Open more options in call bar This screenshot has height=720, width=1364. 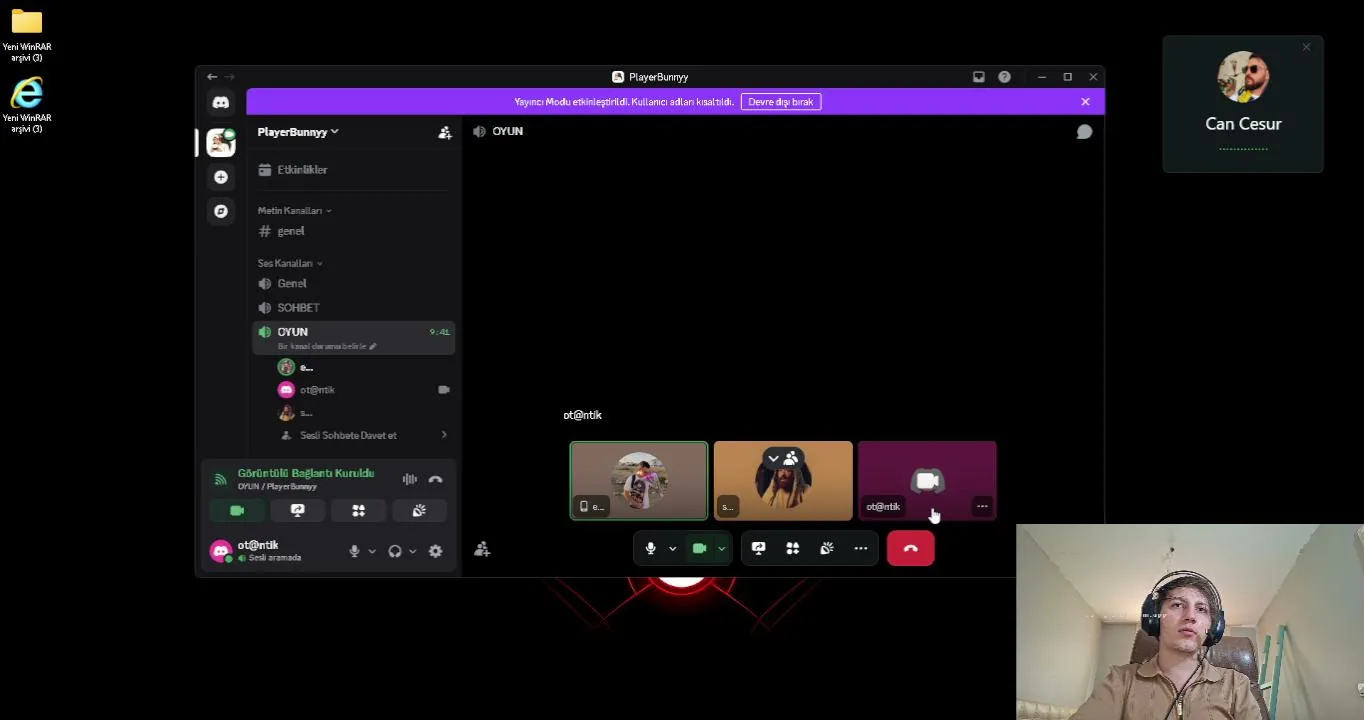861,549
